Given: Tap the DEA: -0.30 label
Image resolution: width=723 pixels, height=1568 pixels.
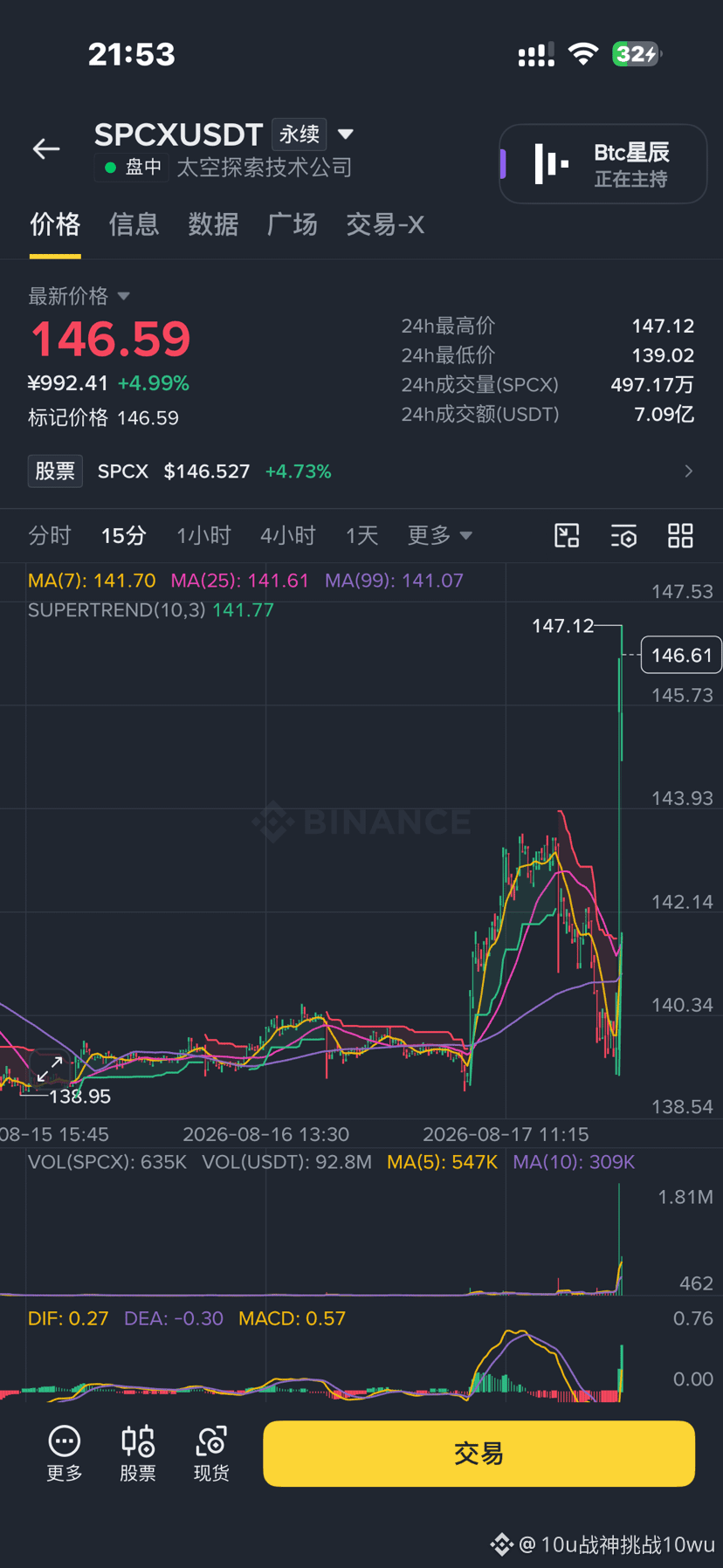Looking at the screenshot, I should [174, 1318].
